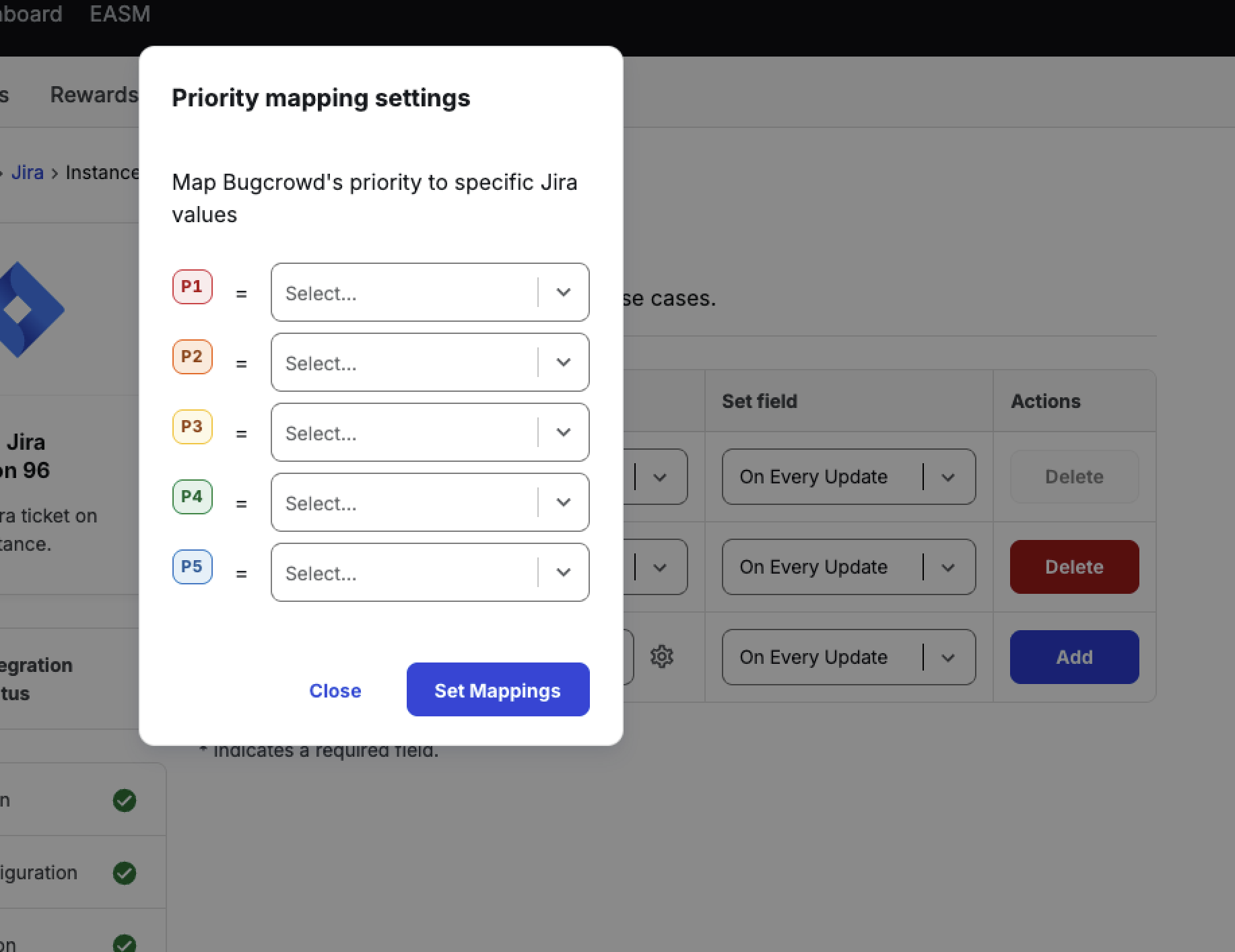The width and height of the screenshot is (1235, 952).
Task: Click the gear settings icon
Action: click(x=662, y=656)
